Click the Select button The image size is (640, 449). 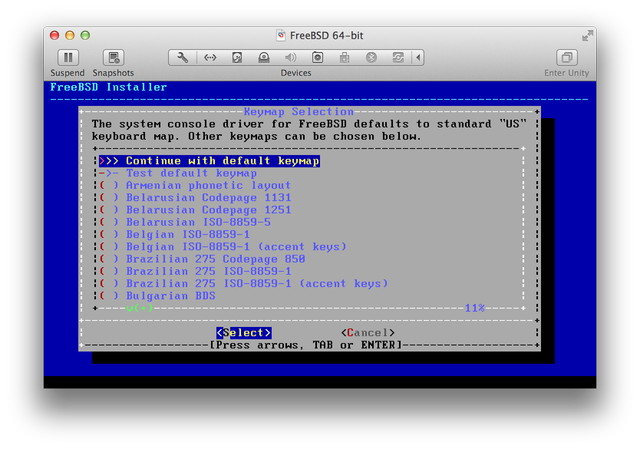tap(244, 333)
